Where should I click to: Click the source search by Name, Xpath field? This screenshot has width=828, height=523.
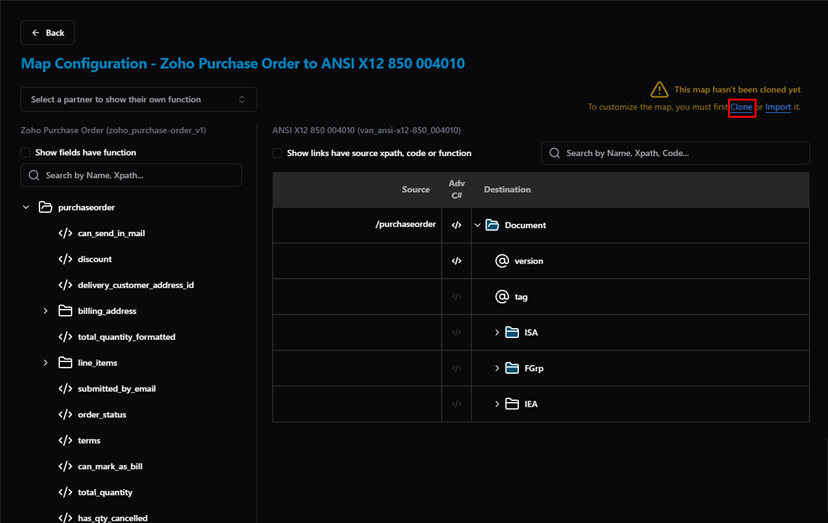[x=131, y=175]
